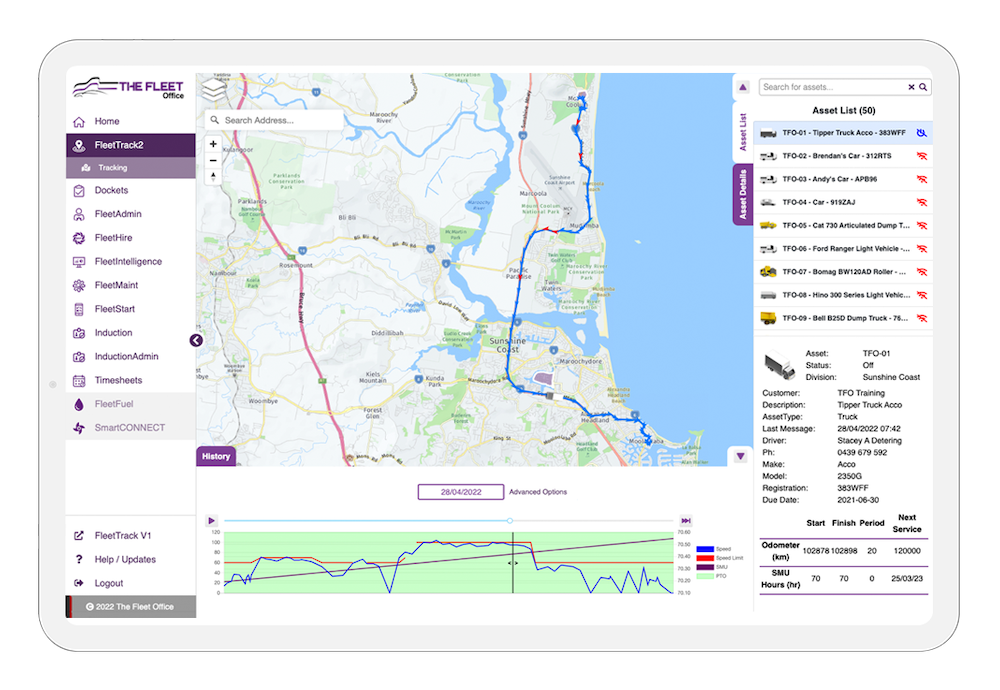Toggle visibility for TFO-08 Hino 300
Screen dimensions: 1000x690
pyautogui.click(x=922, y=295)
